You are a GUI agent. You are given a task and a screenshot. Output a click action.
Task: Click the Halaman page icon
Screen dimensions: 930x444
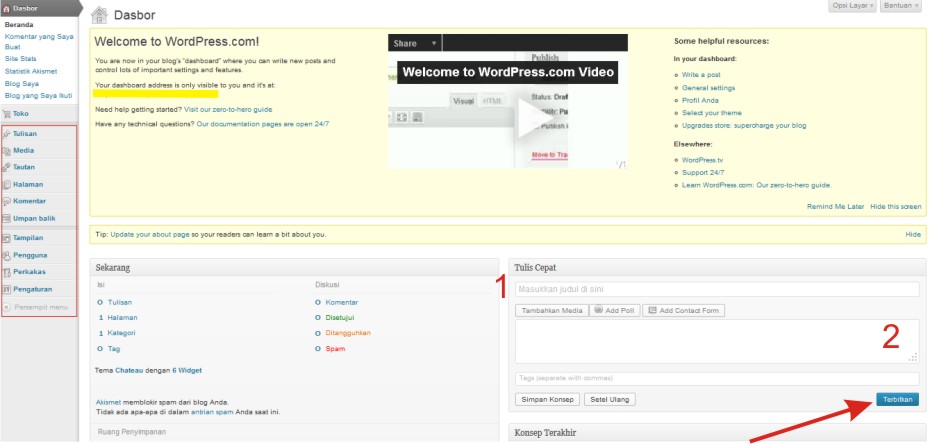7,184
